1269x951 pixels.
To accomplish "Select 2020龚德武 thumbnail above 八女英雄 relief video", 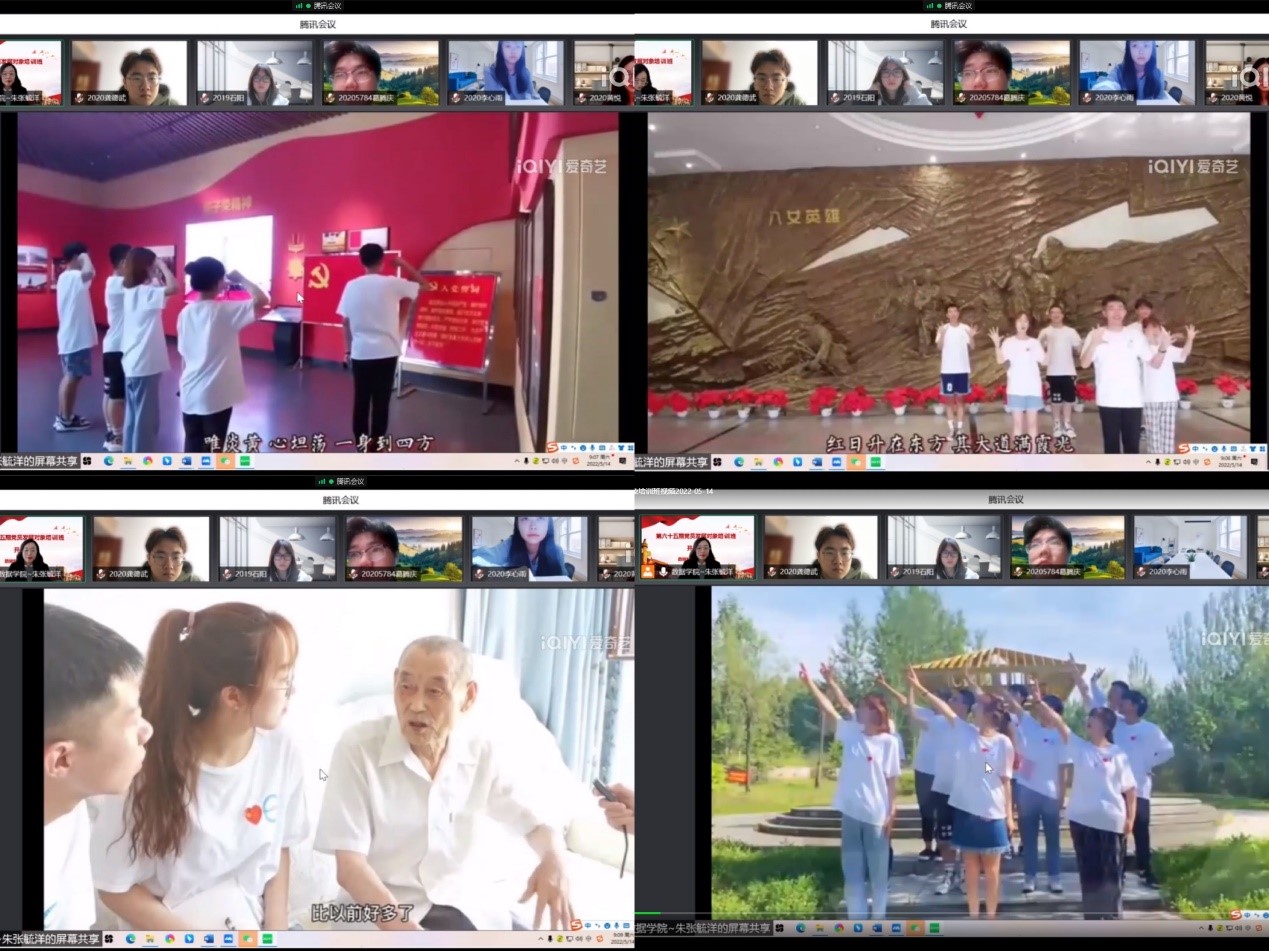I will [760, 73].
